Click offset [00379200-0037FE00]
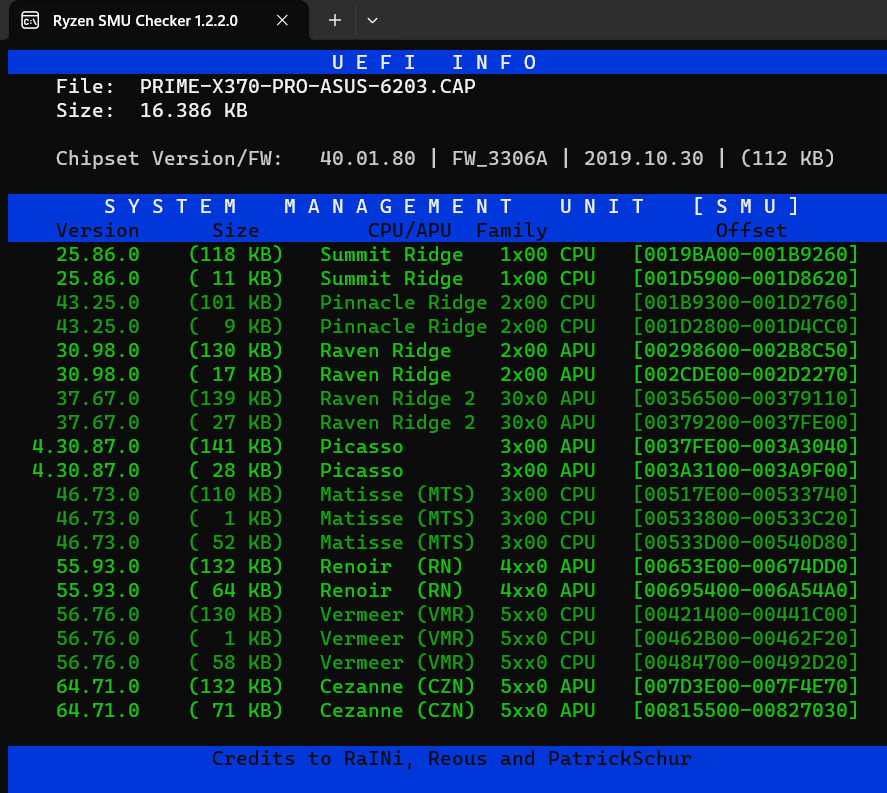This screenshot has height=793, width=887. (746, 423)
